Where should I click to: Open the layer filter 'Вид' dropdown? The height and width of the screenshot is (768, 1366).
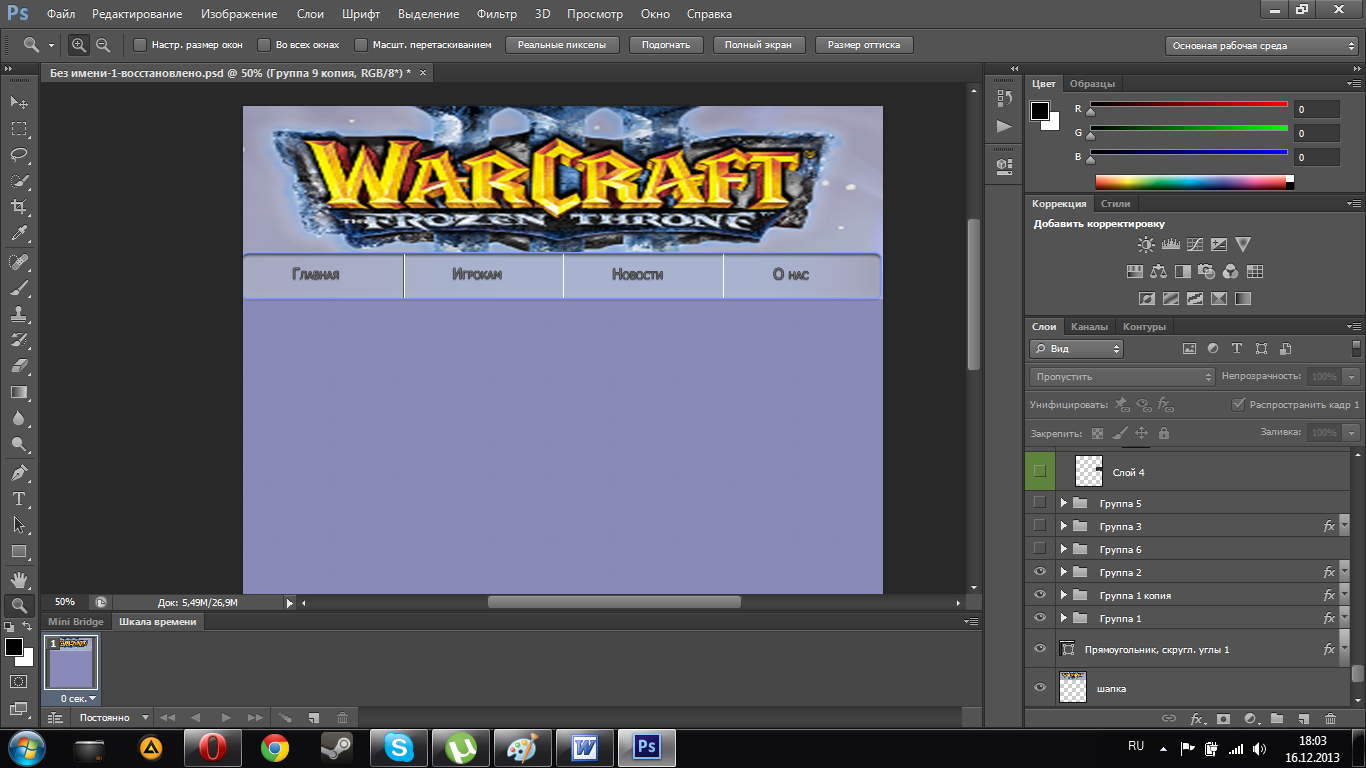click(1077, 349)
